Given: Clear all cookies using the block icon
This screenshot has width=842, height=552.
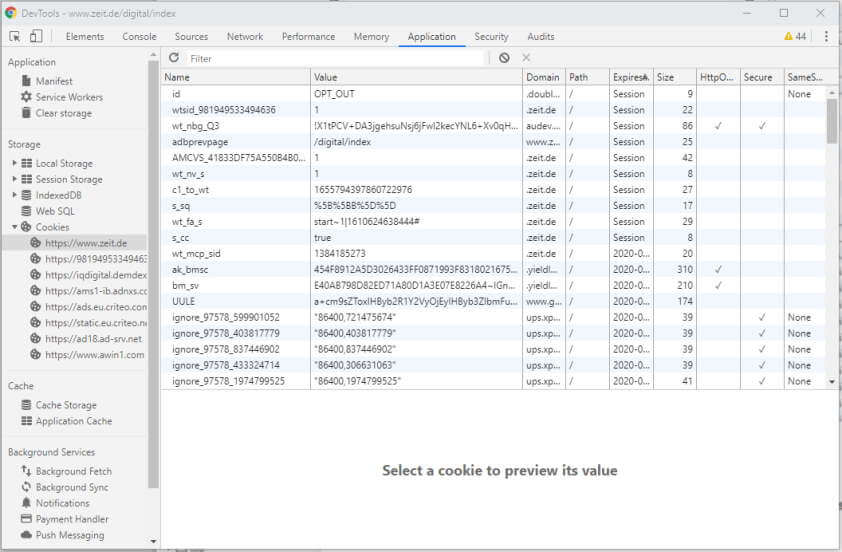Looking at the screenshot, I should coord(504,58).
